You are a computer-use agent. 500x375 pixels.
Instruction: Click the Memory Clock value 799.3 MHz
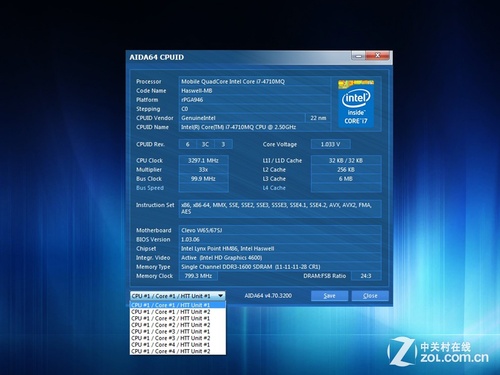point(198,276)
